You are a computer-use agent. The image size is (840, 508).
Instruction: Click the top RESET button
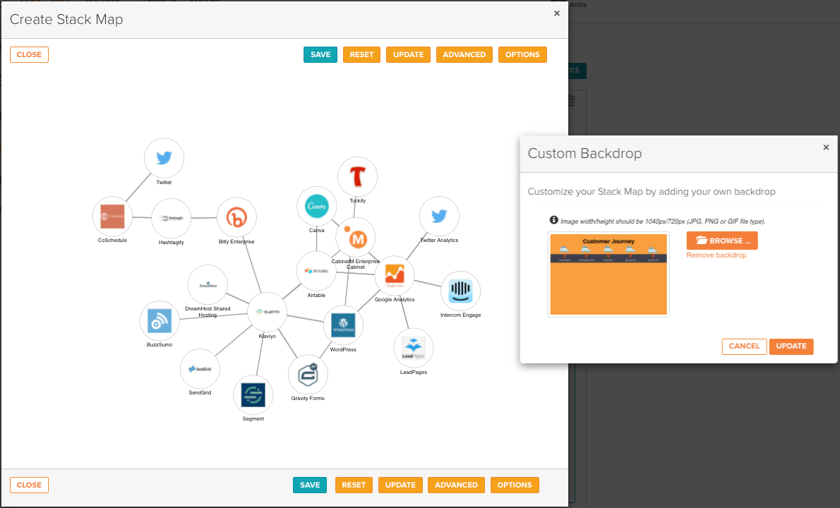[362, 55]
